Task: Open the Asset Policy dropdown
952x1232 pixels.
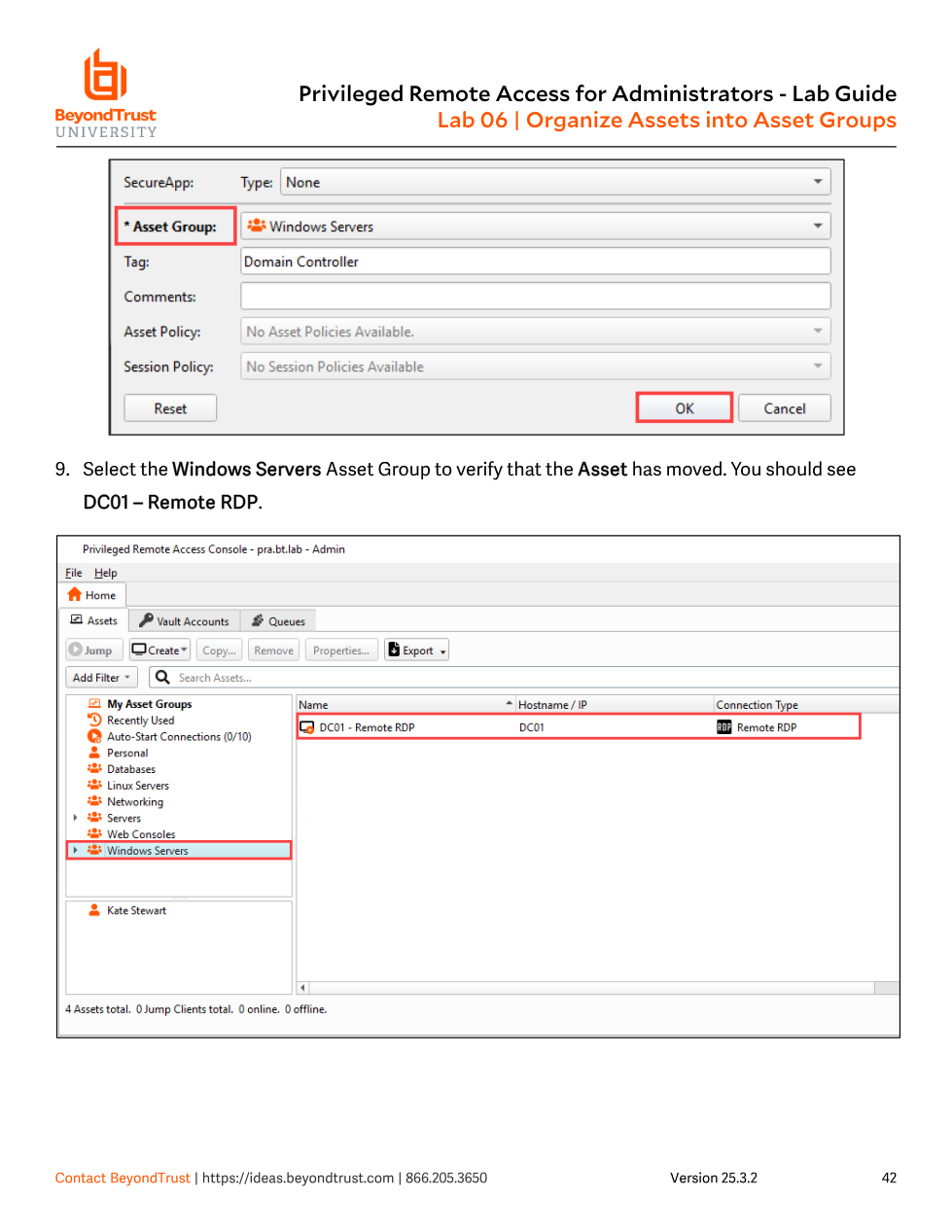Action: pos(536,332)
